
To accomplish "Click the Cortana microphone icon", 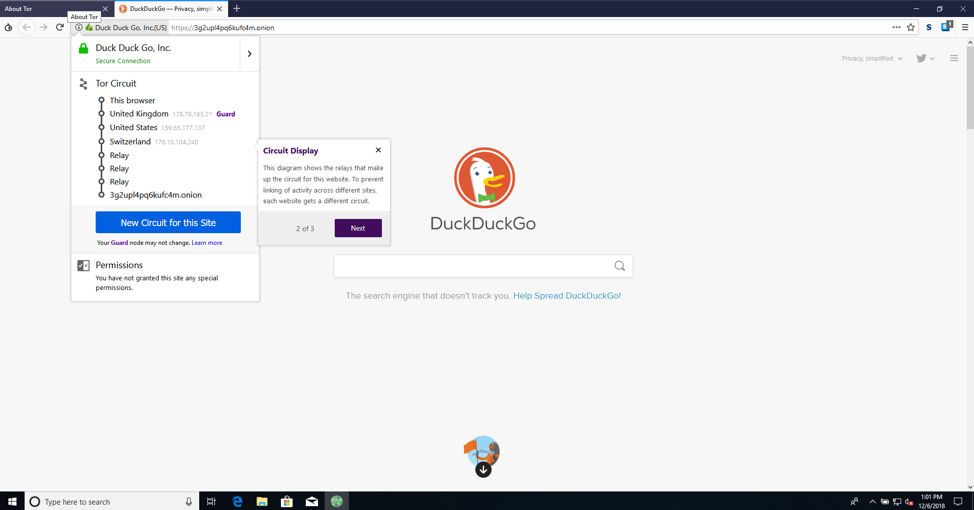I will coord(189,501).
